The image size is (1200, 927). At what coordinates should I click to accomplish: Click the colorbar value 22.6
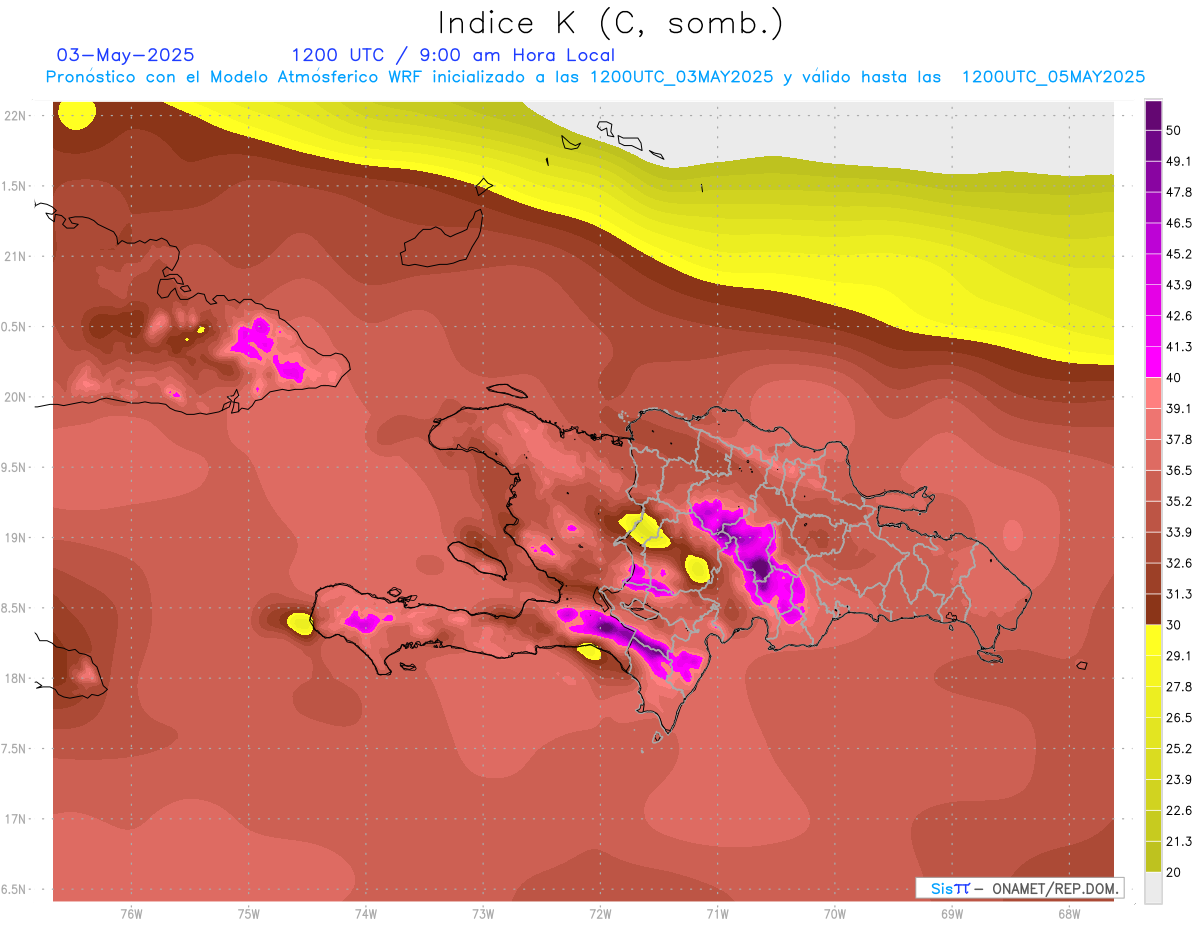(1178, 811)
